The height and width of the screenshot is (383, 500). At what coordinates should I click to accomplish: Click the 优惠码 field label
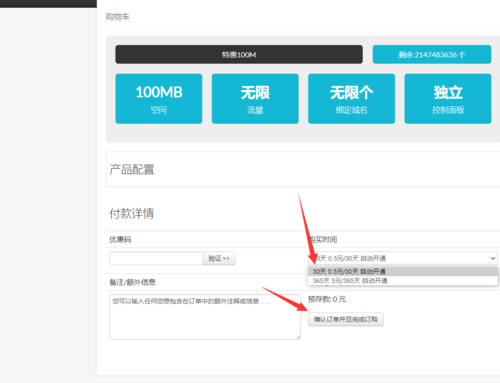[x=120, y=239]
